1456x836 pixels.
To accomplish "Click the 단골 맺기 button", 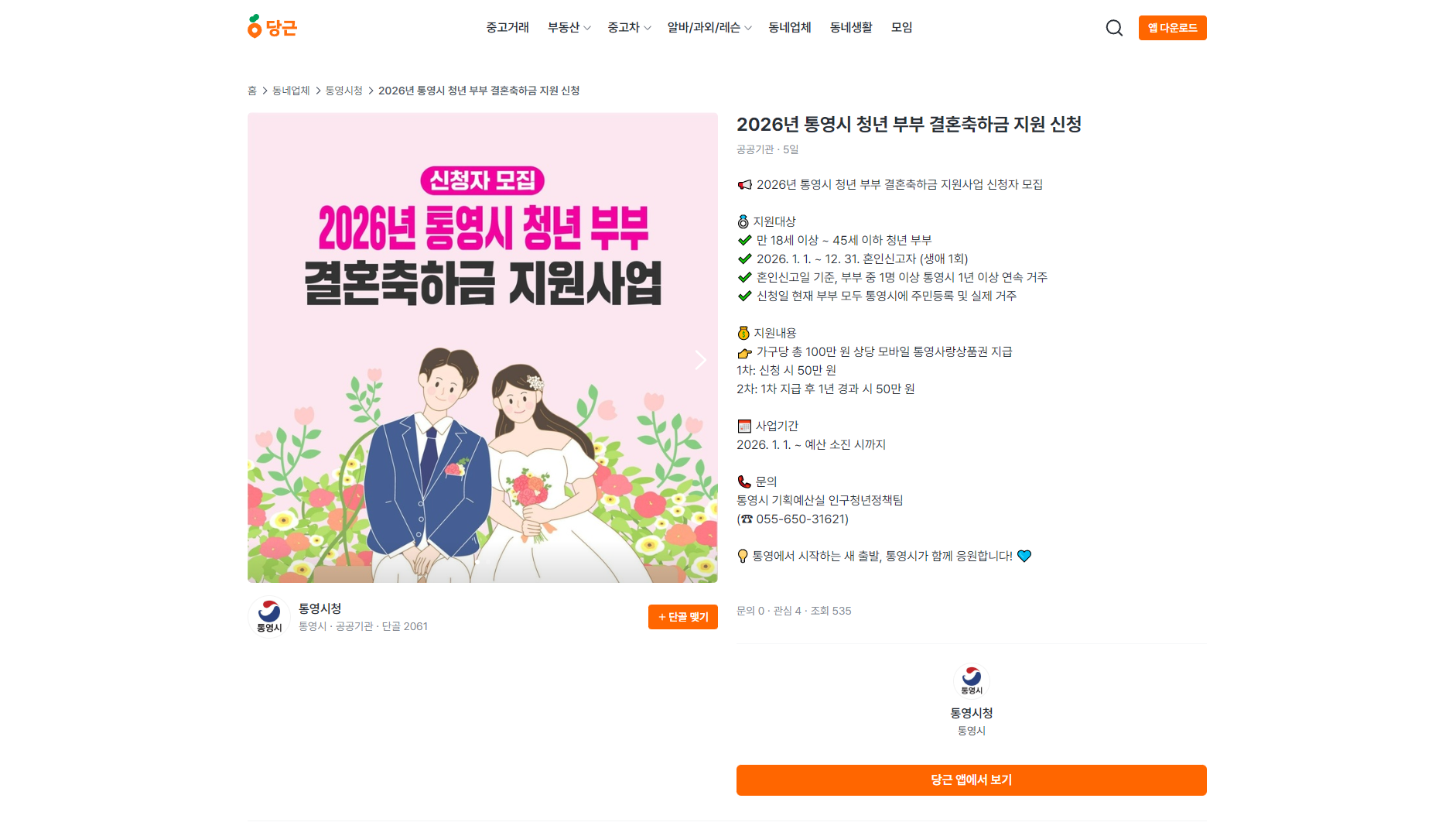I will pyautogui.click(x=682, y=617).
